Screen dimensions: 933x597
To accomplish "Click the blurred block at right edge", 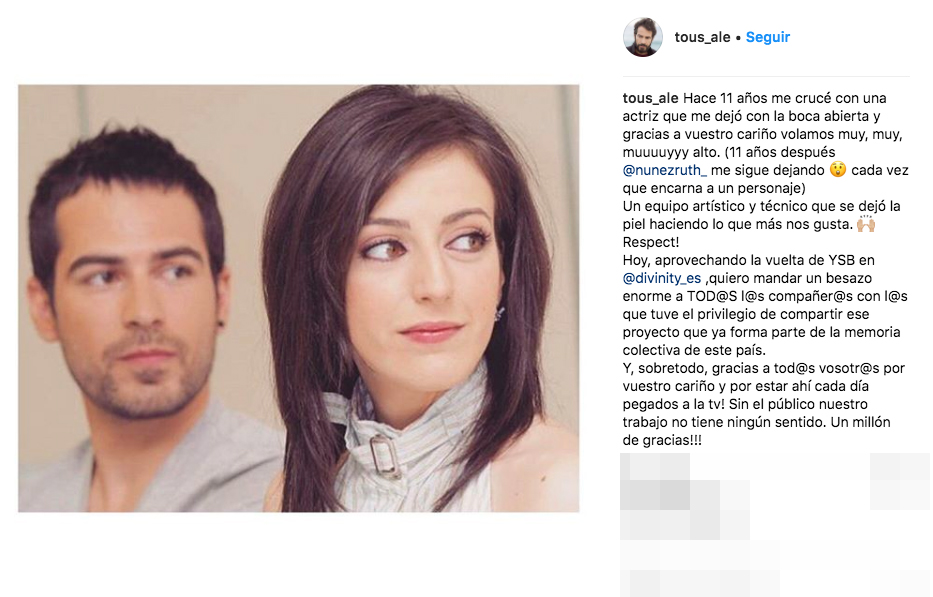I will [900, 482].
